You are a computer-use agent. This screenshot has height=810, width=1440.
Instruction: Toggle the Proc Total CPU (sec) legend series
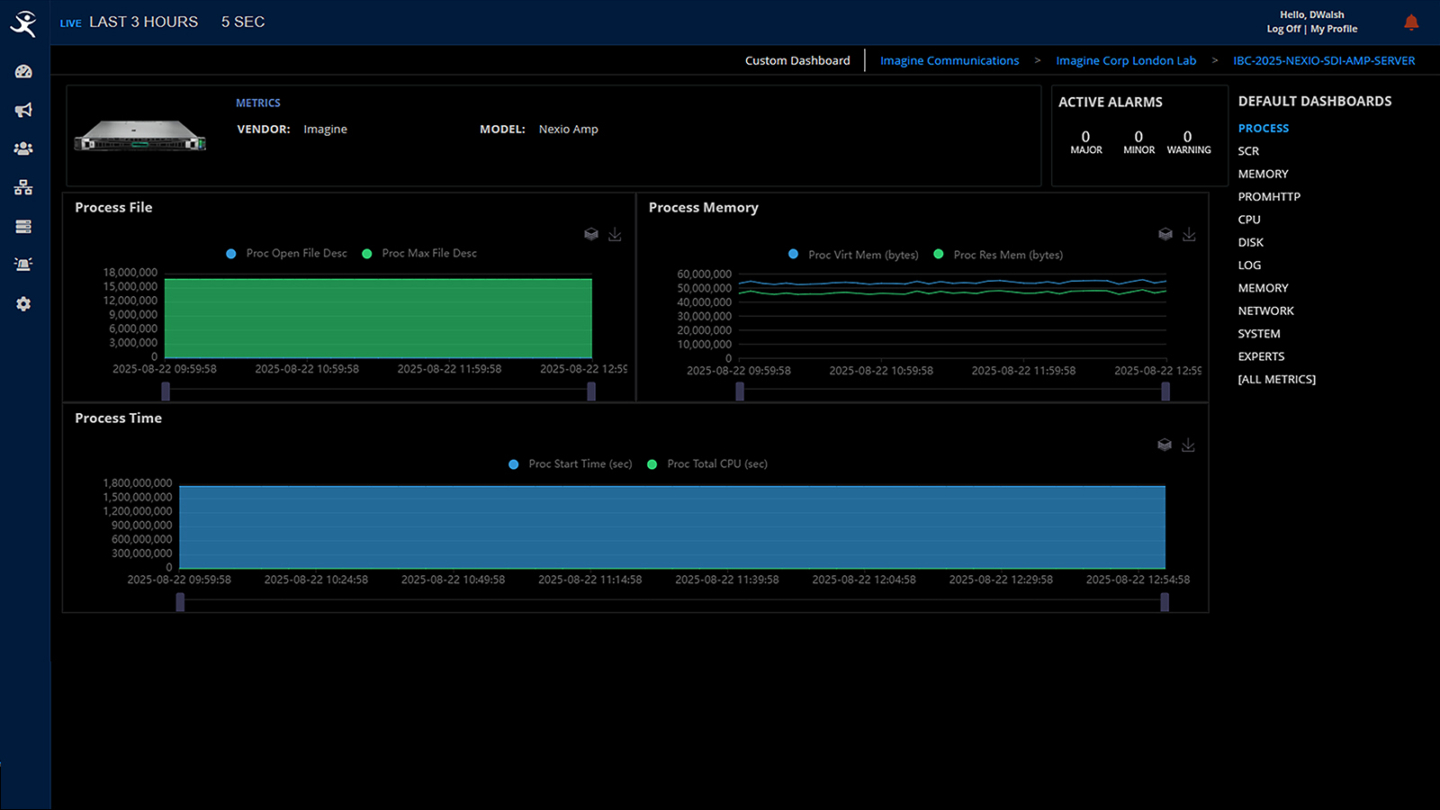click(708, 464)
